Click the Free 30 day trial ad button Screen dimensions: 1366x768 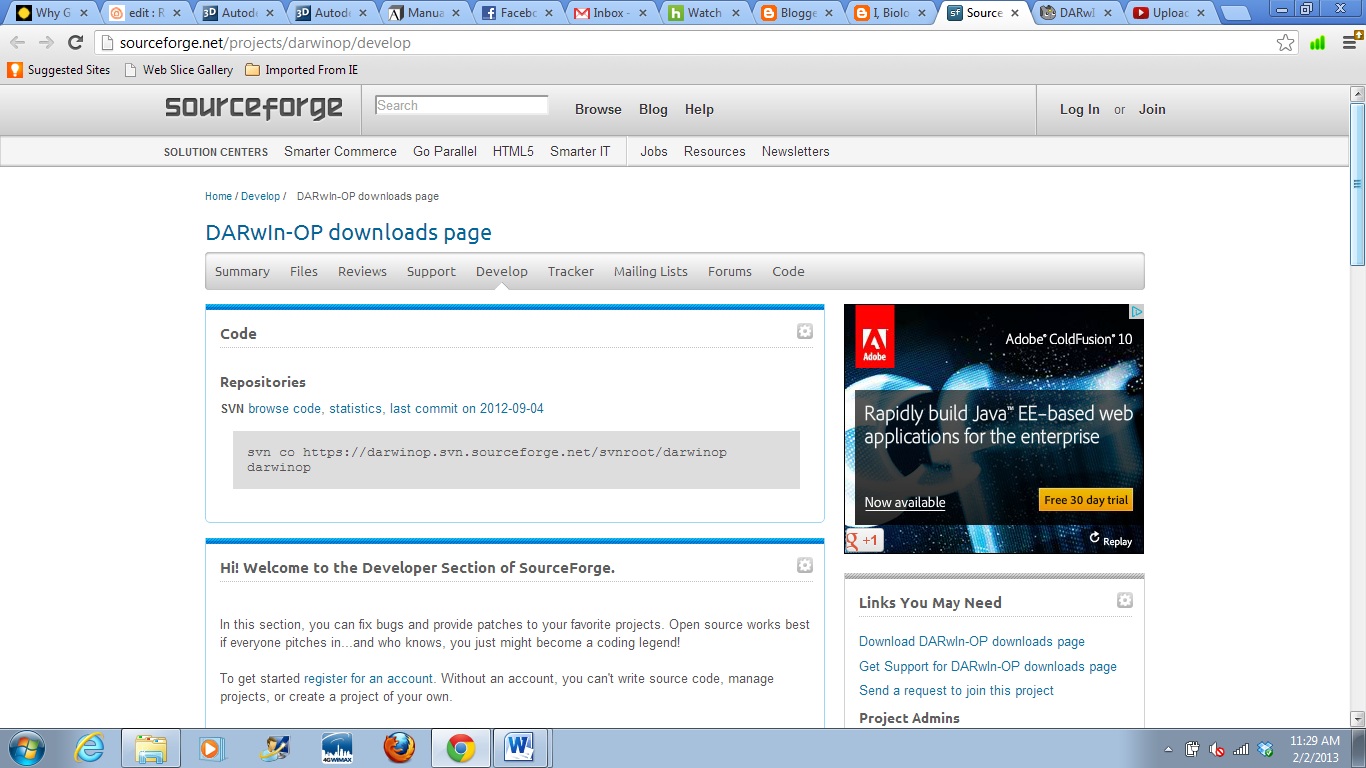tap(1086, 500)
